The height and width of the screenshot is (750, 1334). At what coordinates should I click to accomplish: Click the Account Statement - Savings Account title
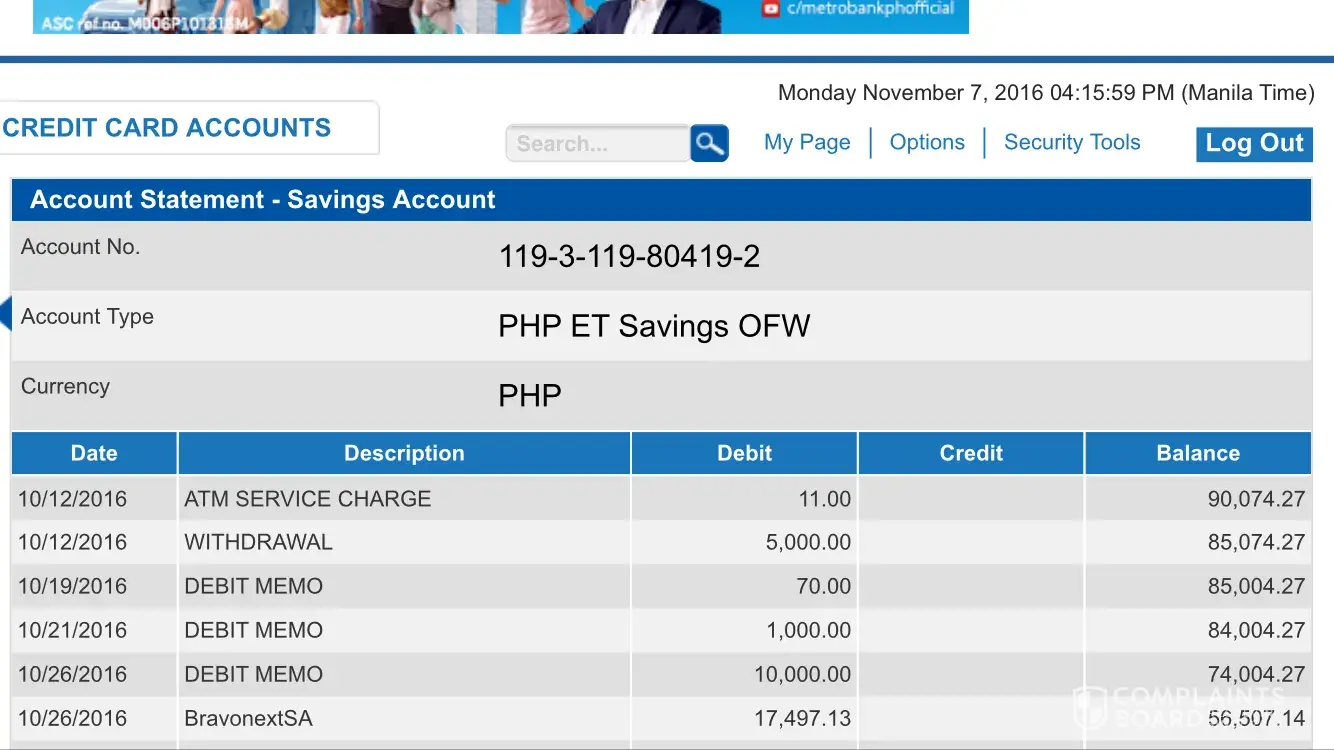262,200
